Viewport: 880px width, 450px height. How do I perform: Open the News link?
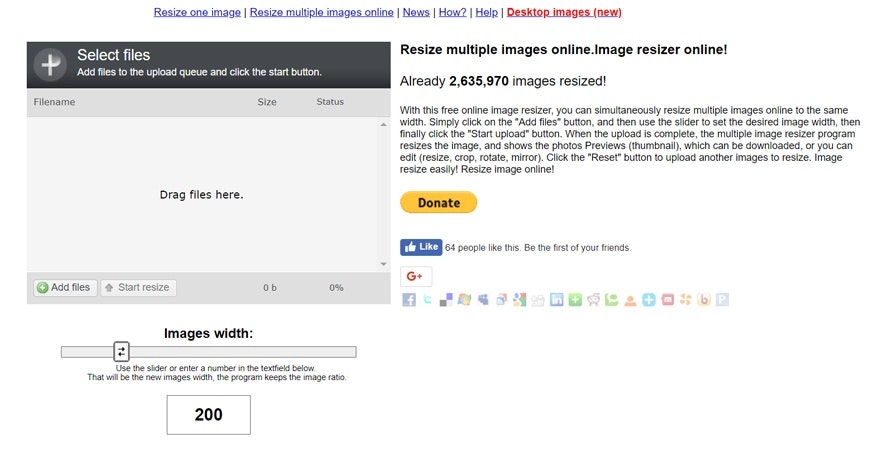pyautogui.click(x=416, y=12)
